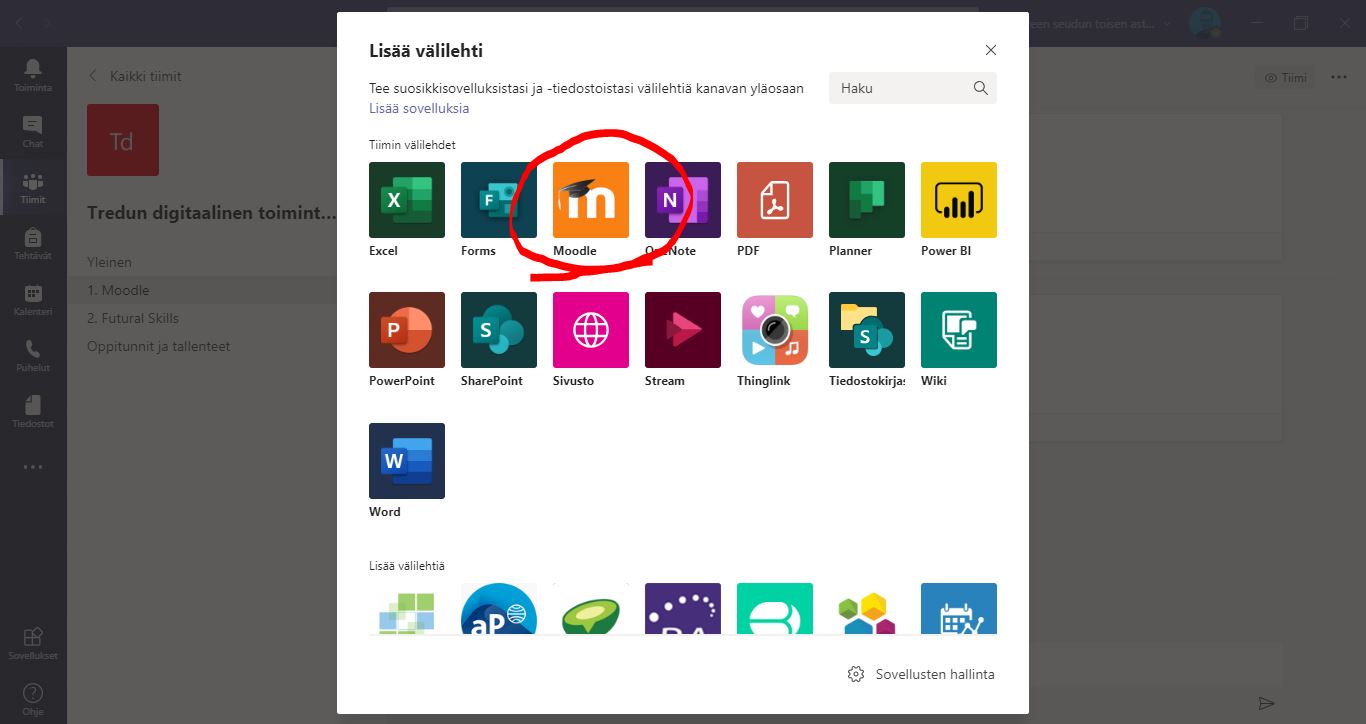This screenshot has height=724, width=1366.
Task: Open Ohje help in sidebar
Action: (33, 699)
